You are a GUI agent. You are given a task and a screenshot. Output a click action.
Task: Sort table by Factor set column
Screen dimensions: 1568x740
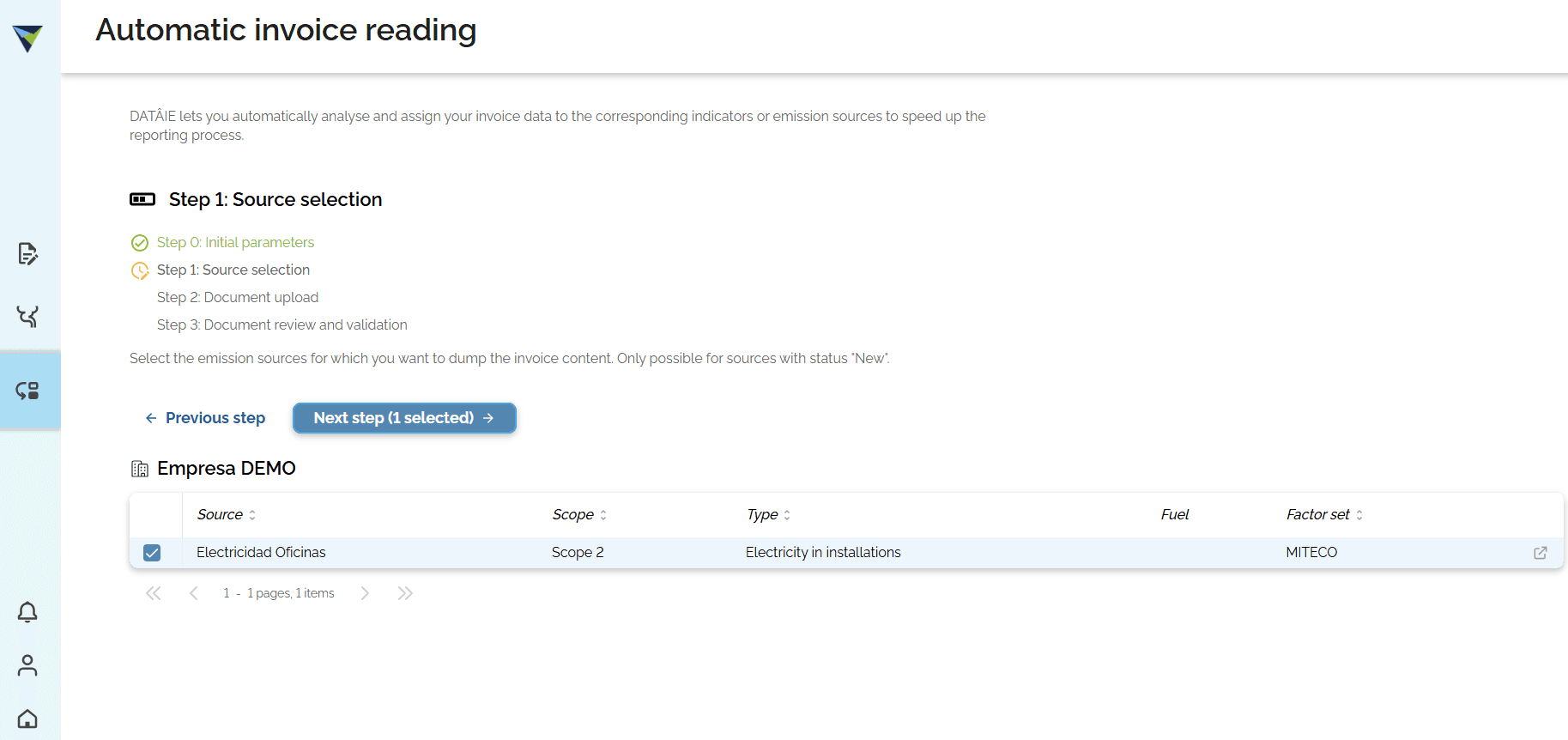(1324, 514)
